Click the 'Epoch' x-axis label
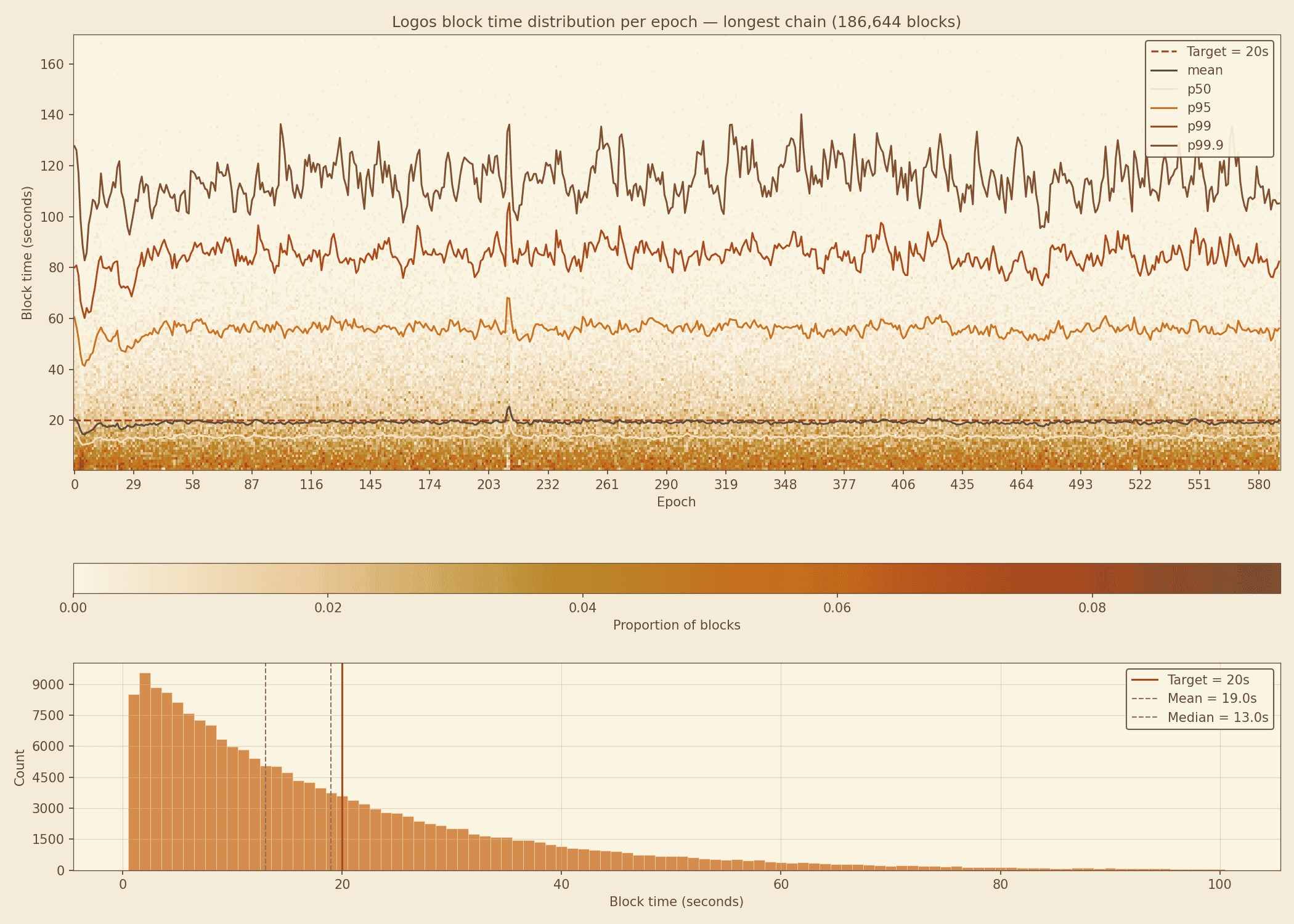The height and width of the screenshot is (924, 1294). (x=676, y=502)
